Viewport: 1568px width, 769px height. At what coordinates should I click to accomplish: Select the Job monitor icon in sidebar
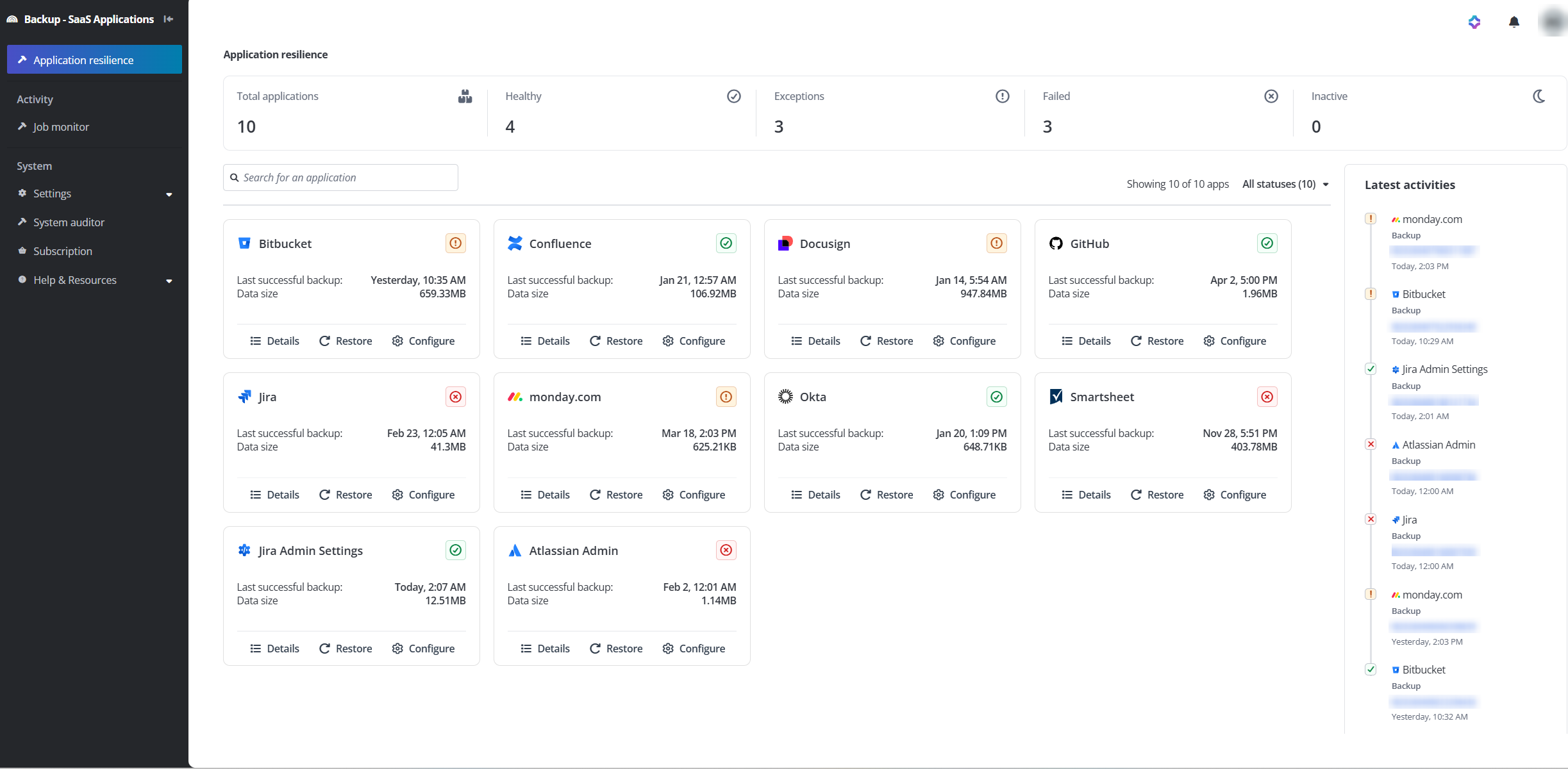pos(22,126)
